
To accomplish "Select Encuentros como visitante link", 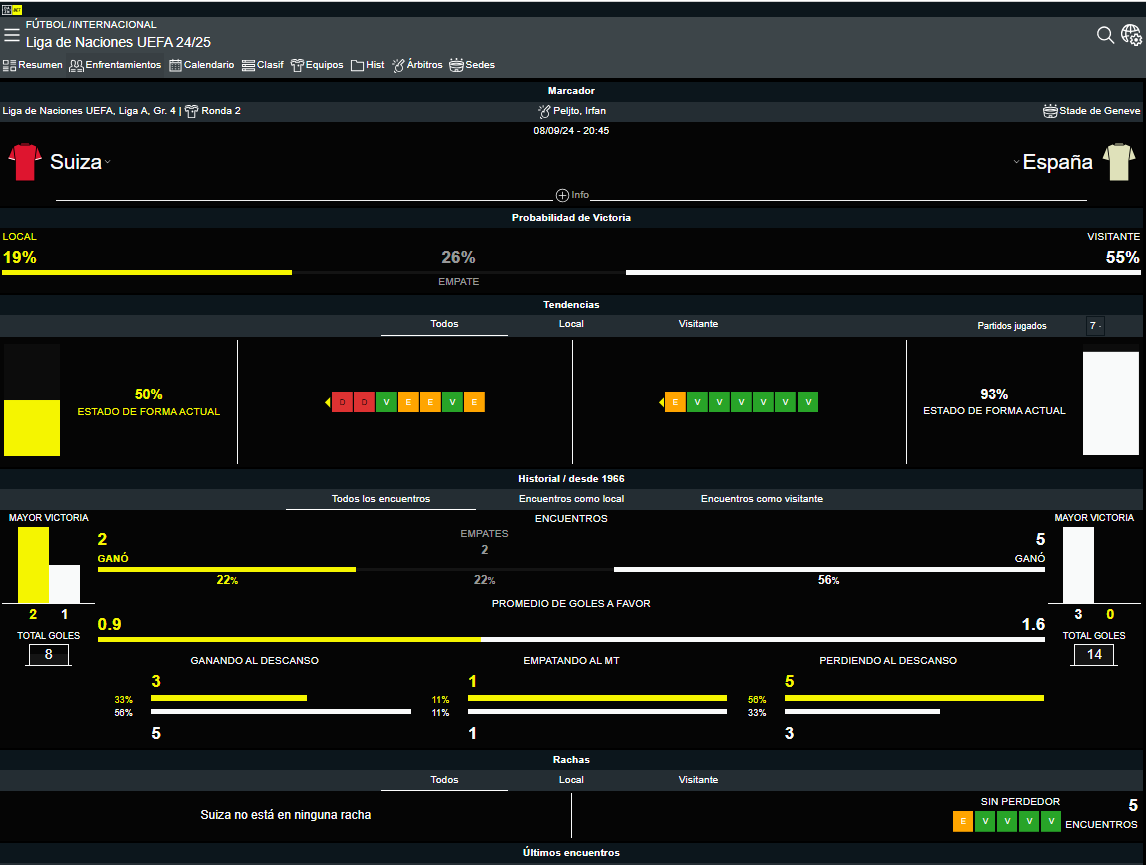I will click(x=761, y=498).
